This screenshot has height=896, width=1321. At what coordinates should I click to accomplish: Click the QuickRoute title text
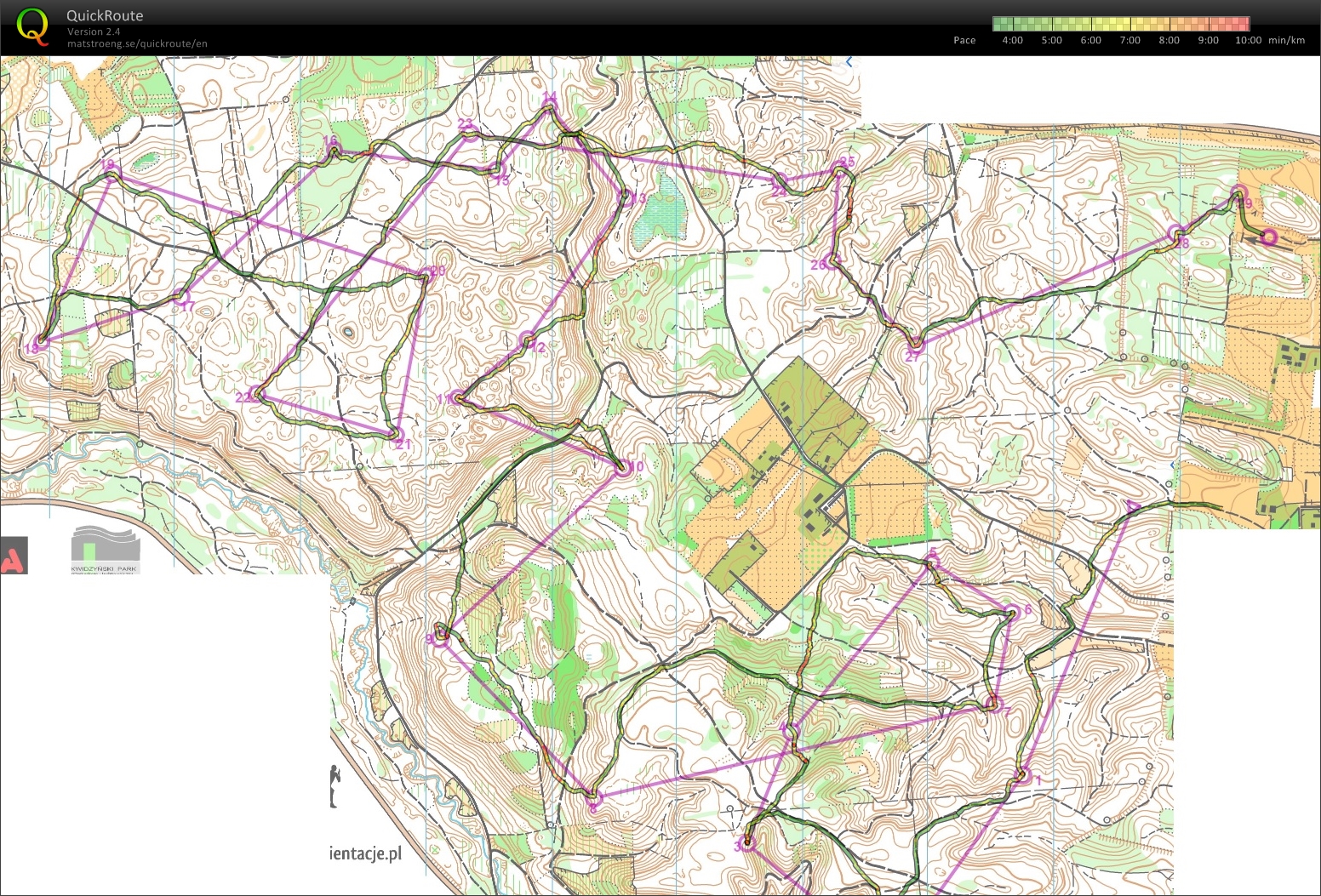(105, 15)
